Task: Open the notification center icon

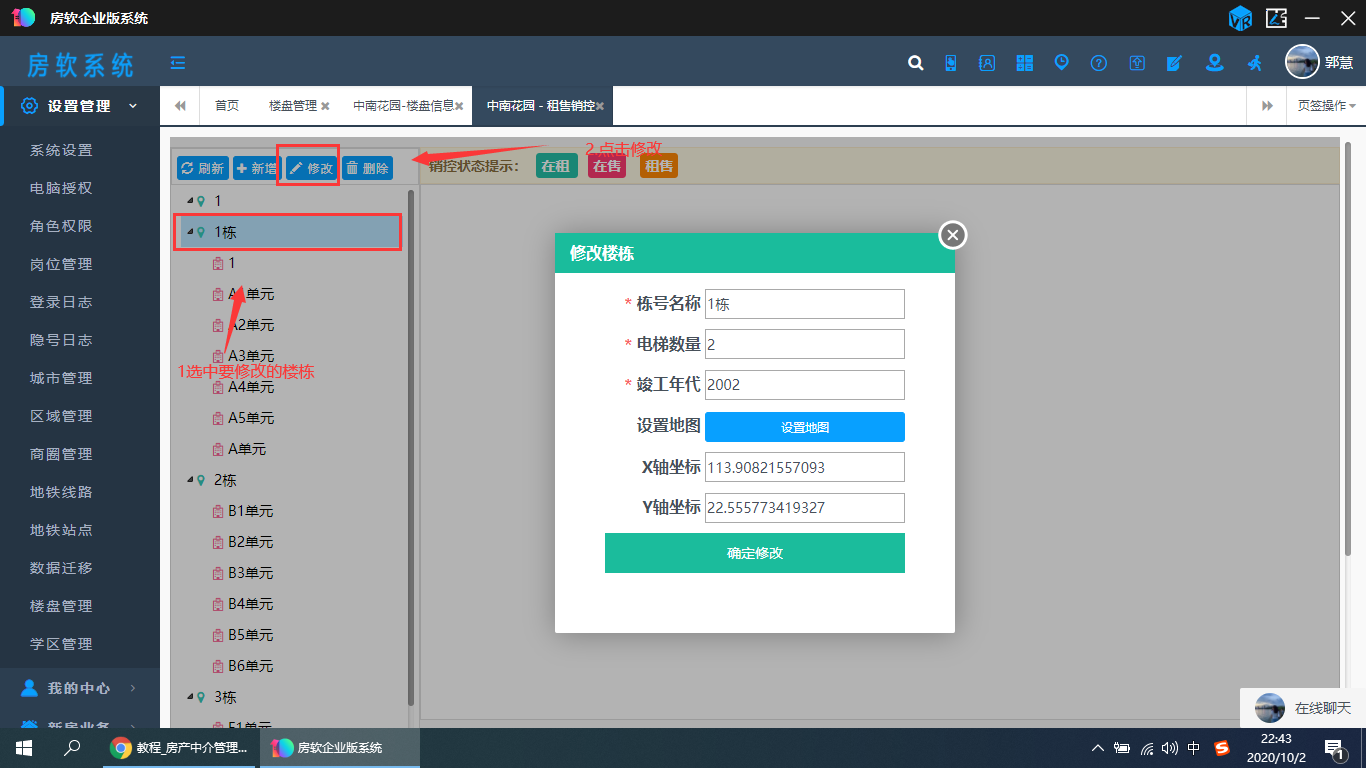Action: (x=1334, y=748)
